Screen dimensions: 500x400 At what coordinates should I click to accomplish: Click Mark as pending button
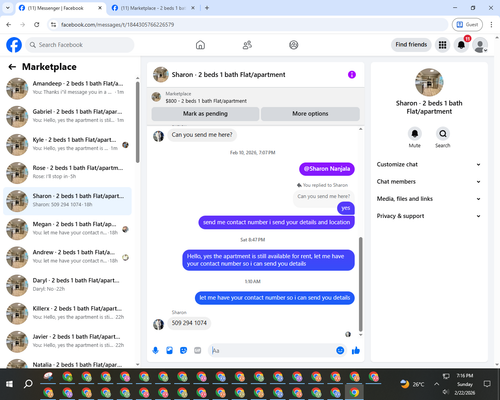coord(205,114)
